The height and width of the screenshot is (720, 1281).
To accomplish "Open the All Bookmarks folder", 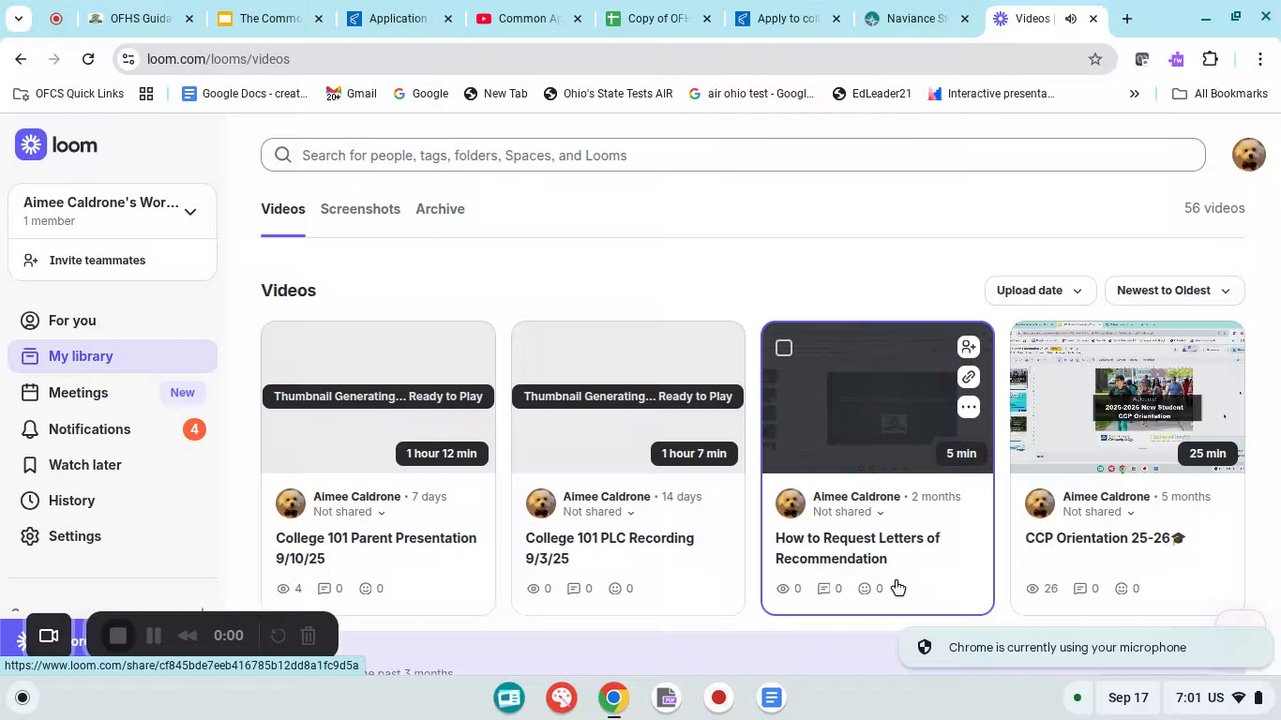I will (x=1219, y=93).
